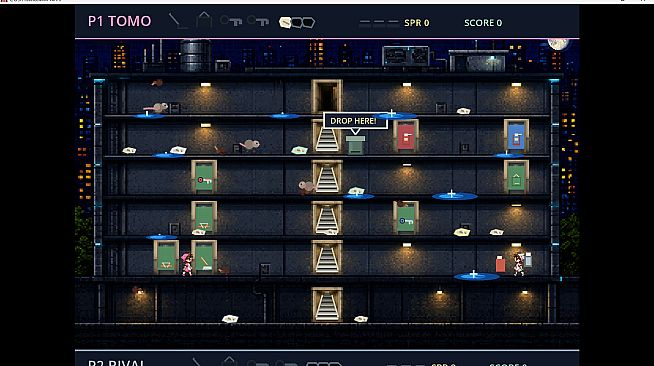
Task: Open the green door with up-arrow symbol
Action: pos(516,177)
